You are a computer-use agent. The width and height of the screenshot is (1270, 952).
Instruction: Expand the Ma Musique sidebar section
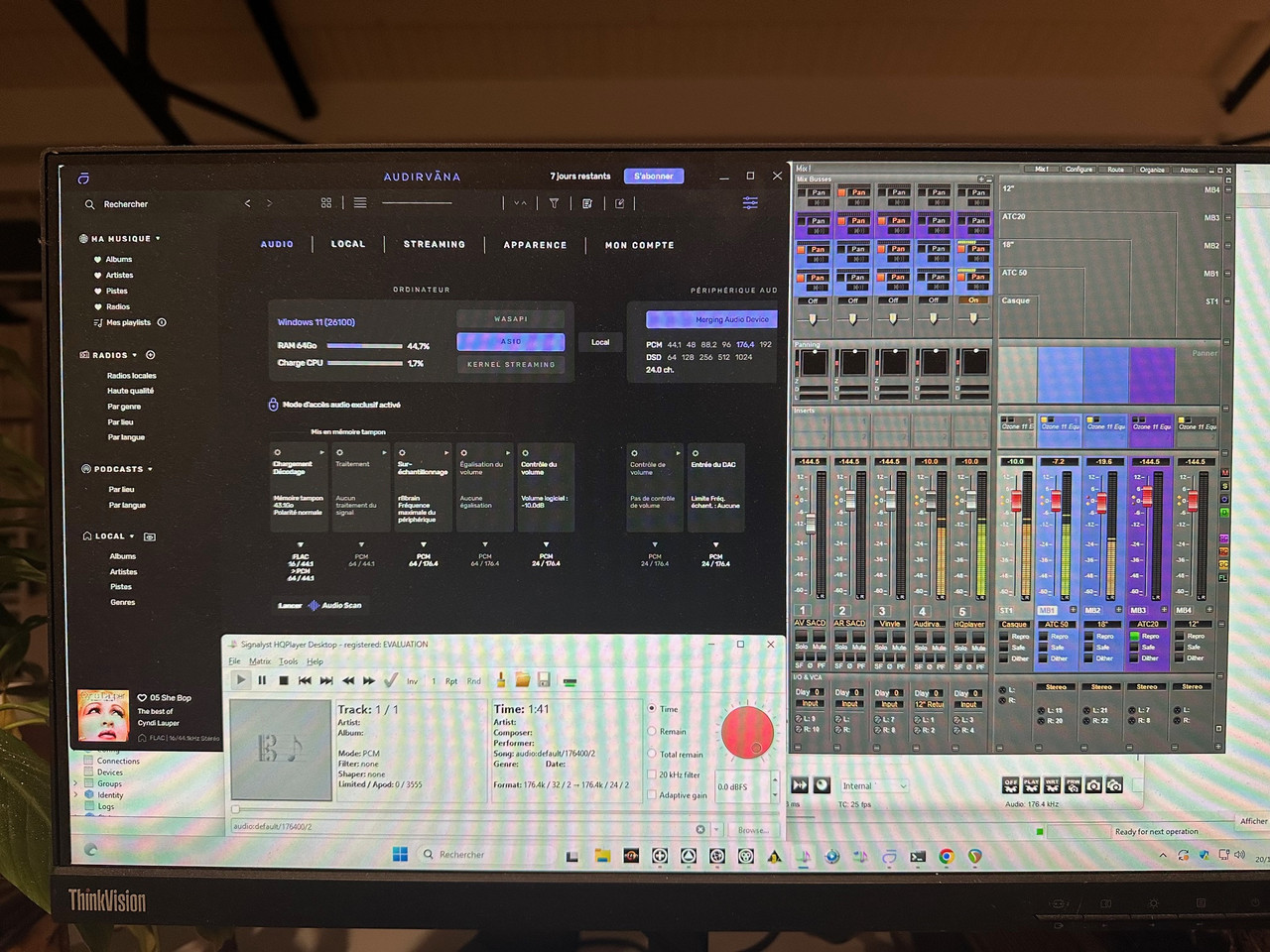(158, 238)
